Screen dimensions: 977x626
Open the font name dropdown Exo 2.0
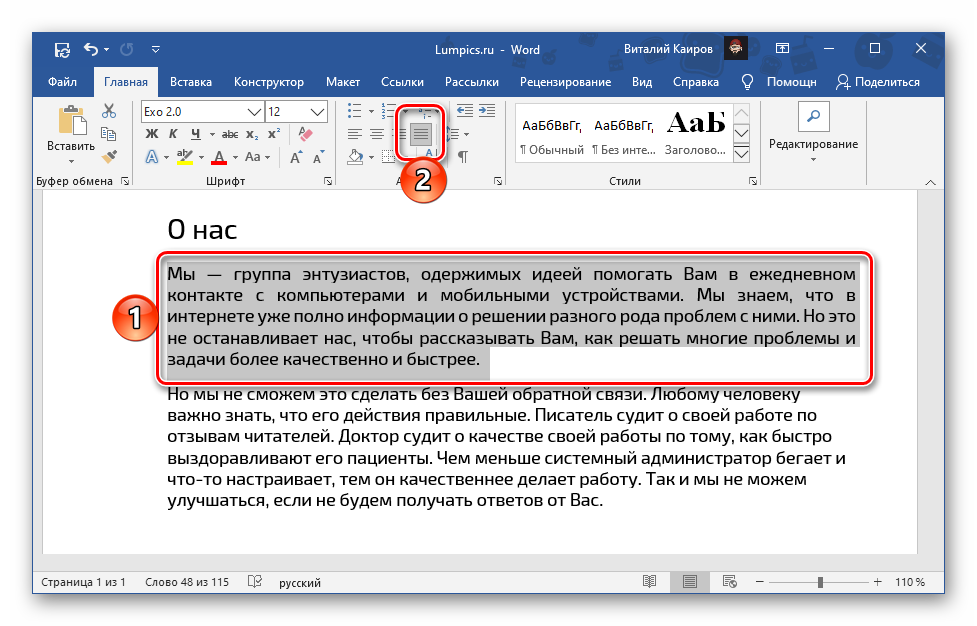coord(253,112)
